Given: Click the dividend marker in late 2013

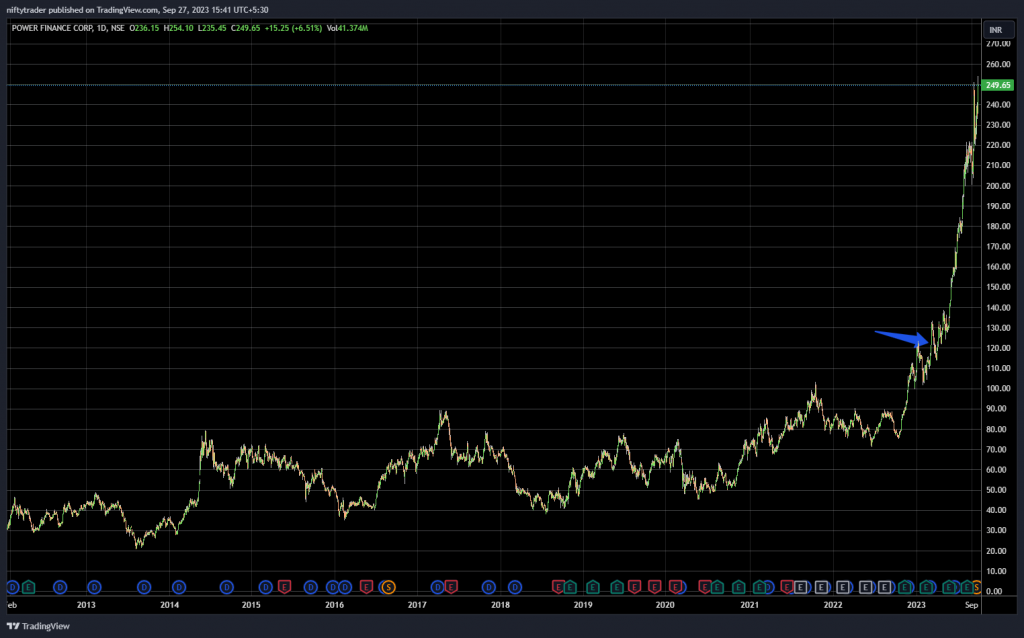Looking at the screenshot, I should coord(144,587).
